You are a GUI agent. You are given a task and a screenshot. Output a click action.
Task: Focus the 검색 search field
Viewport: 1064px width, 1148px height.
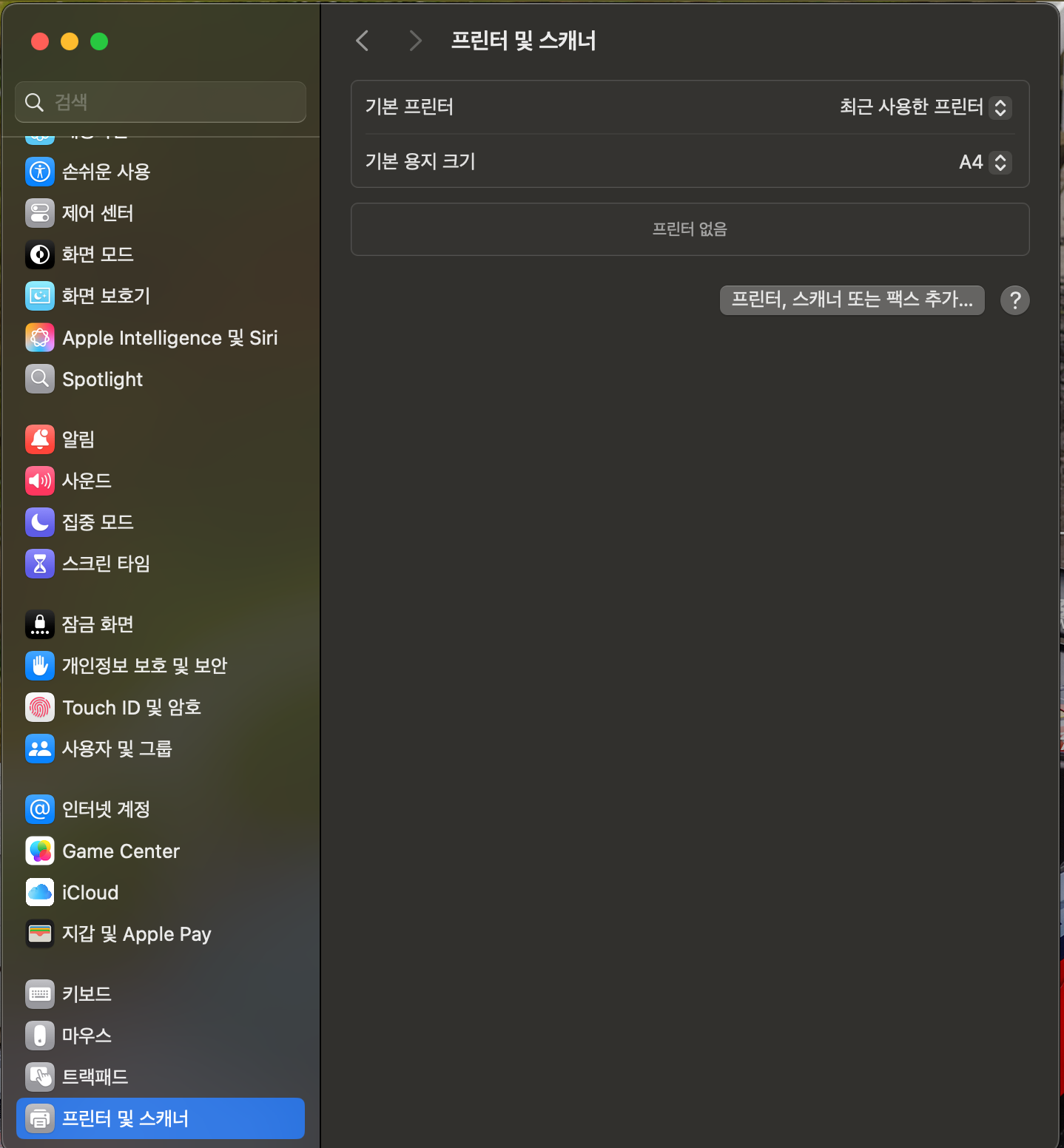click(161, 102)
